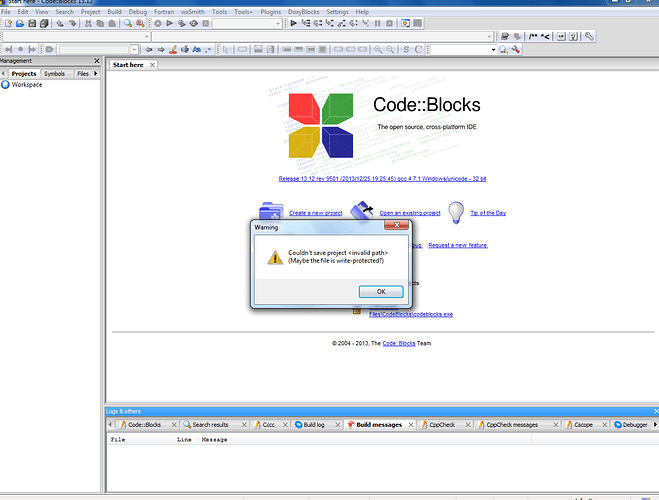
Task: Click the Workspace globe icon
Action: pyautogui.click(x=5, y=85)
